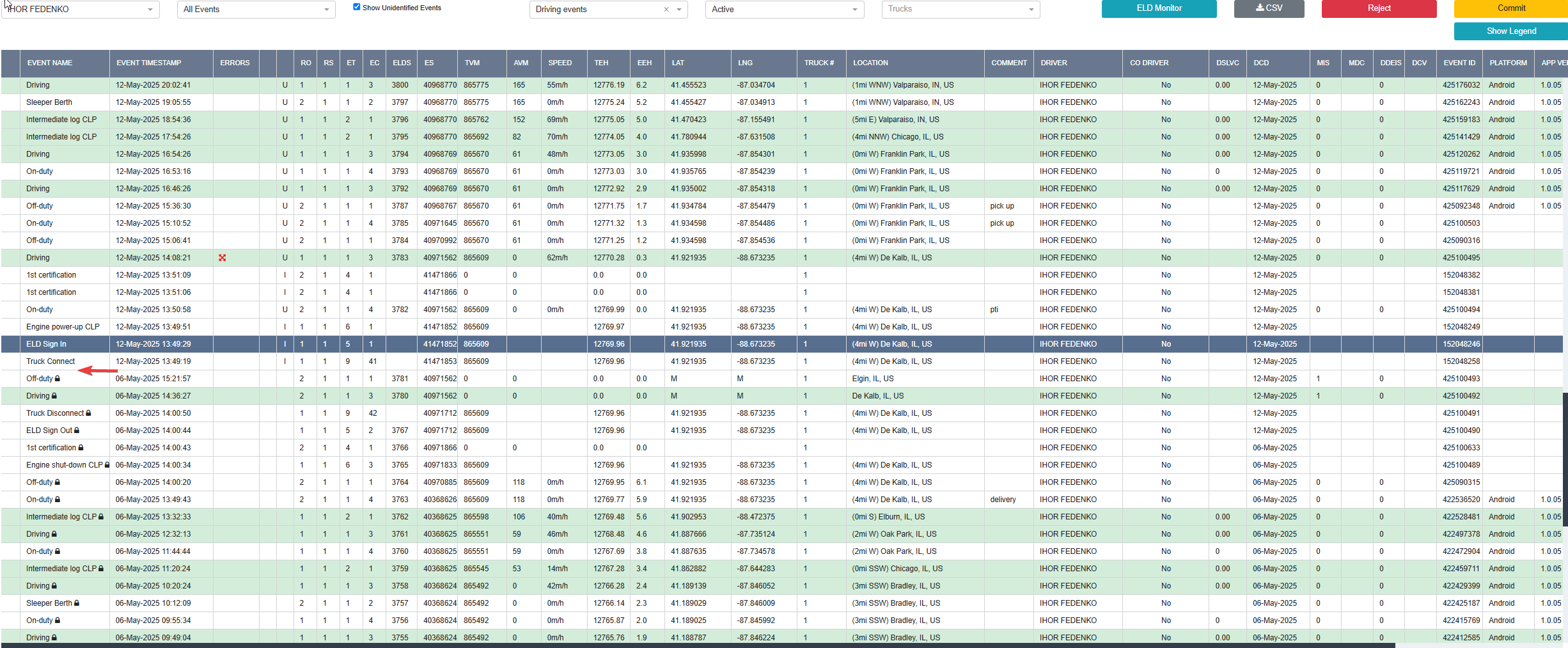1568x648 pixels.
Task: Sort by EVENT TIMESTAMP column header
Action: [149, 63]
